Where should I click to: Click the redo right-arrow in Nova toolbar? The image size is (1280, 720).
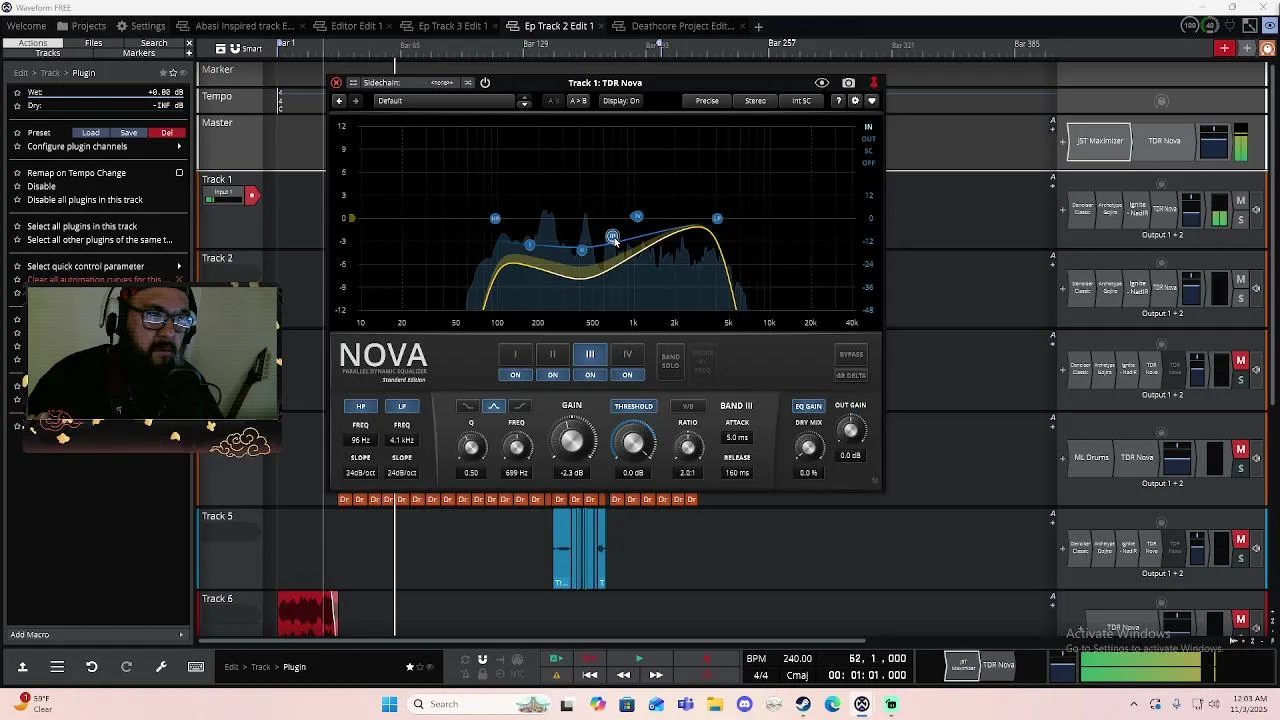(355, 101)
